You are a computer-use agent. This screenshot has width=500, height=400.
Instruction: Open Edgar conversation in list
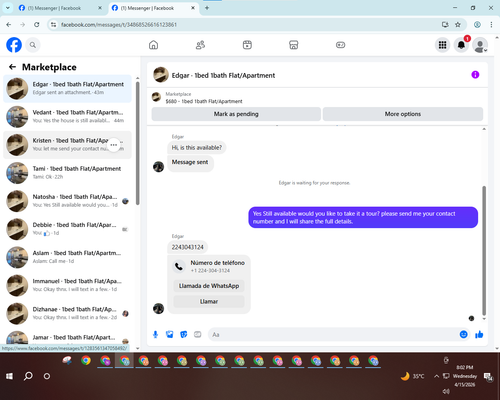[67, 89]
